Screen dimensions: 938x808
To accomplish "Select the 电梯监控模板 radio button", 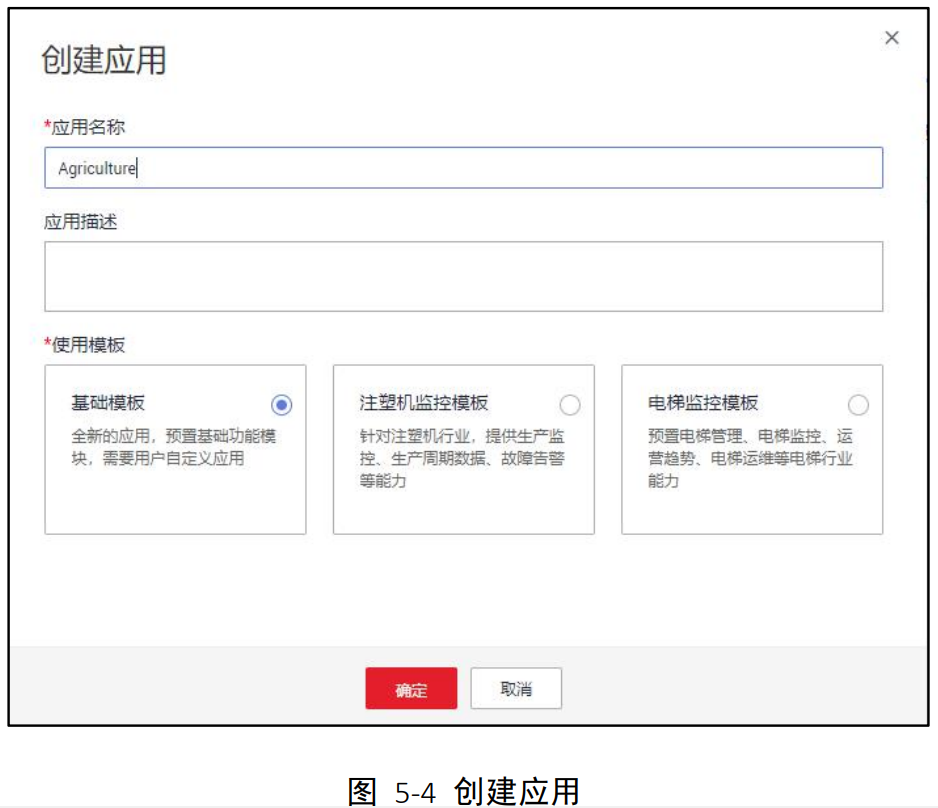I will (x=858, y=405).
